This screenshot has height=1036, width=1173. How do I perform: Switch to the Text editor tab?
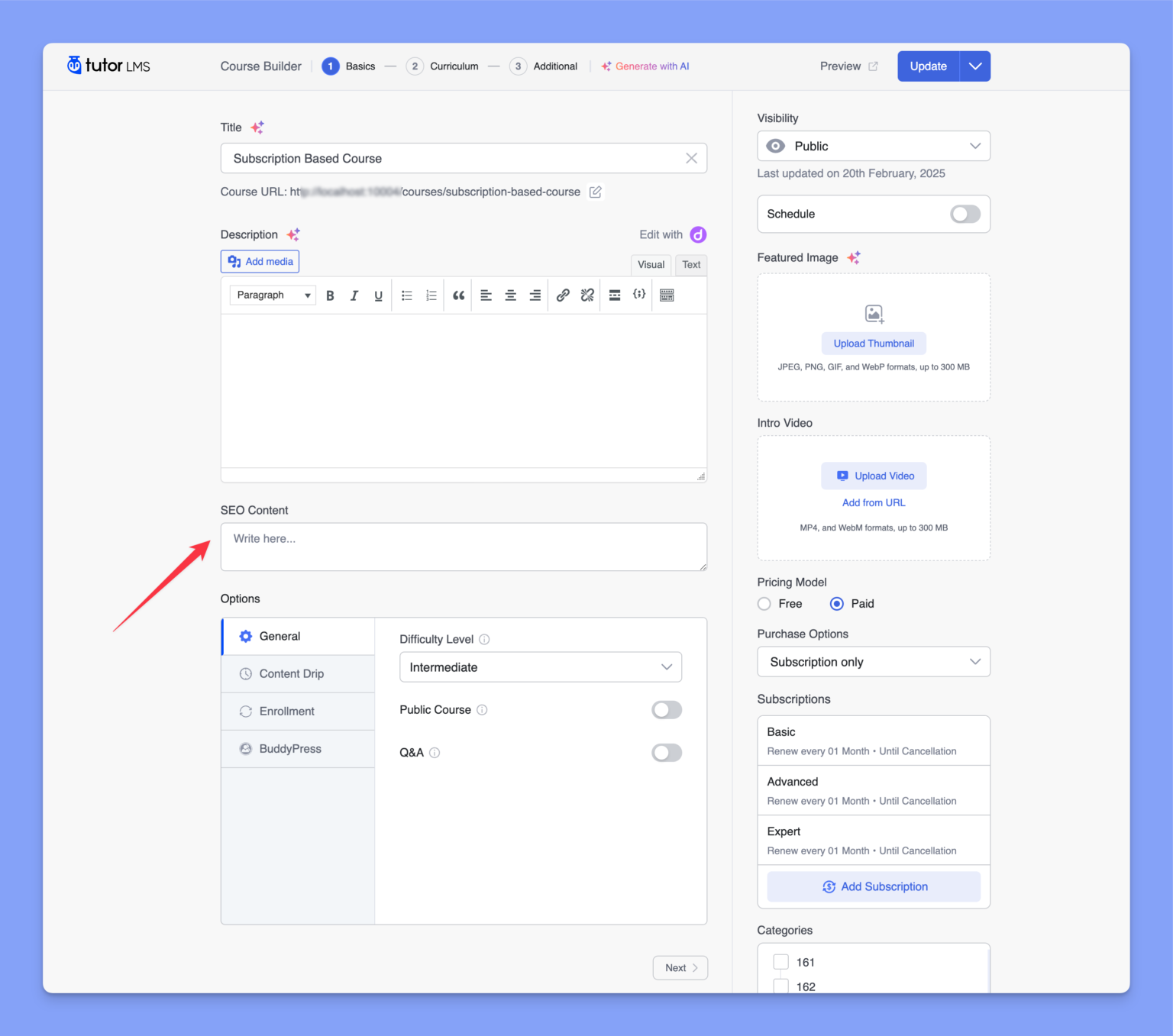click(690, 264)
